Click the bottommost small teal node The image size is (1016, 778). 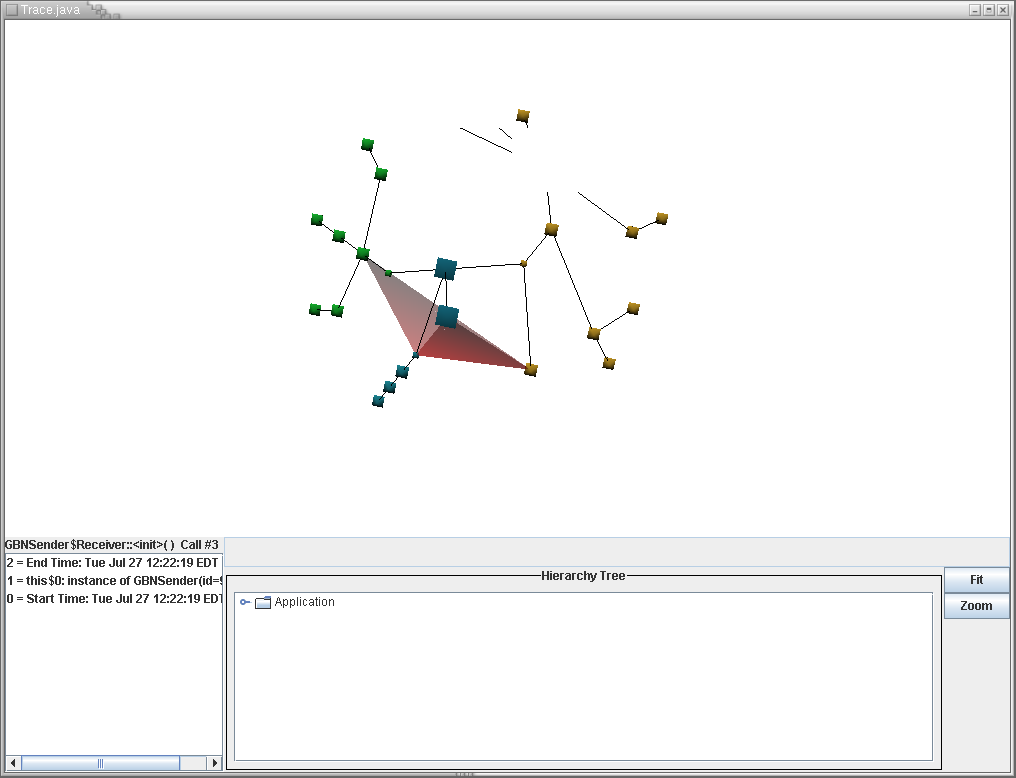(x=378, y=401)
